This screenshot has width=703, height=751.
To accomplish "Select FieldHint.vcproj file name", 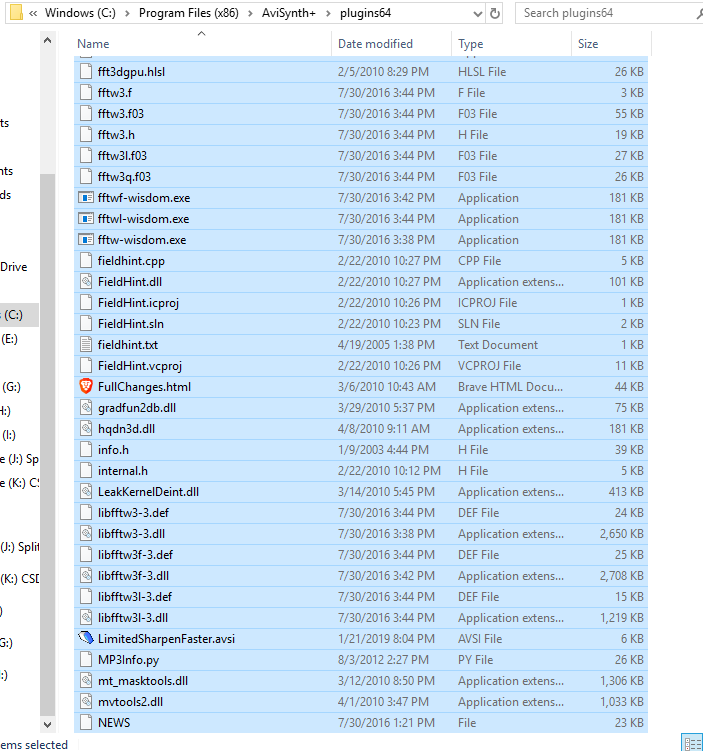I will pyautogui.click(x=140, y=365).
